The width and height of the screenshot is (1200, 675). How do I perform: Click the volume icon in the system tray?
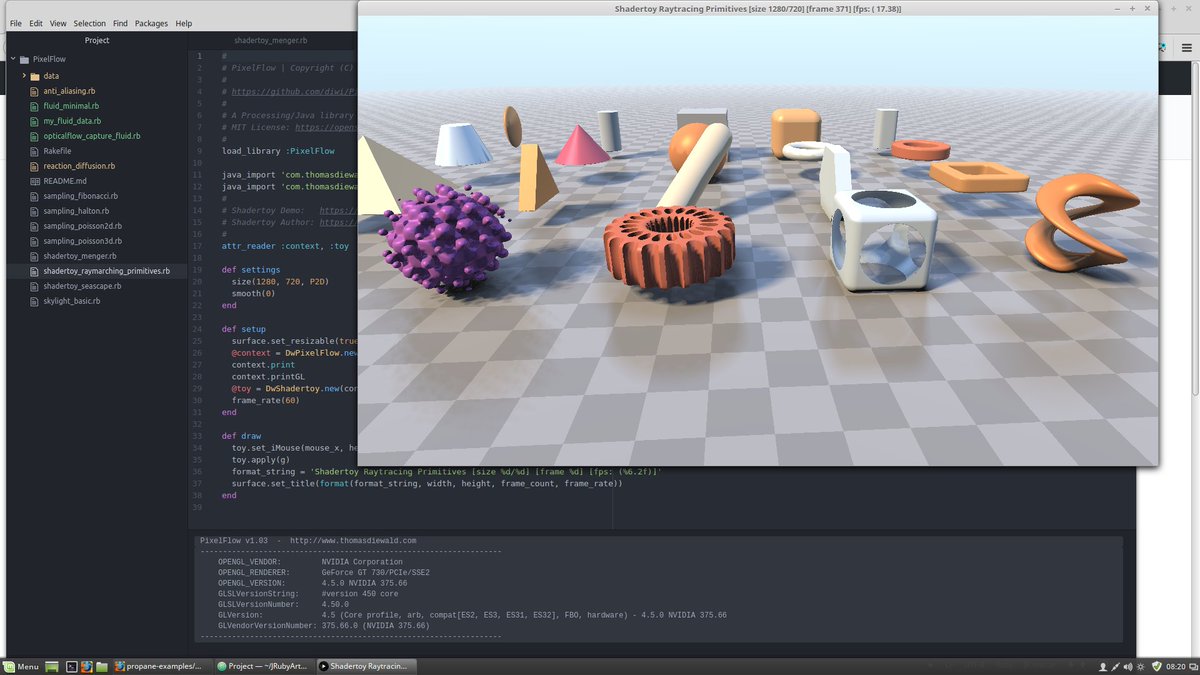coord(1128,665)
